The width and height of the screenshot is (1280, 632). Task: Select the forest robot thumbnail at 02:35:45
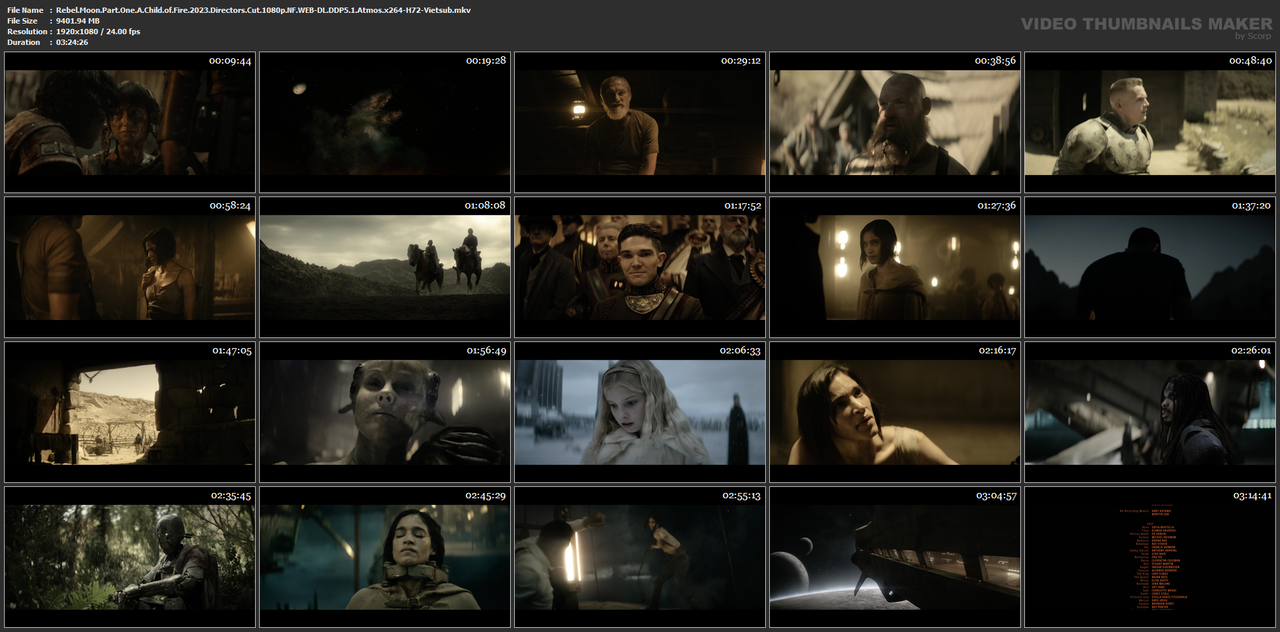coord(130,557)
